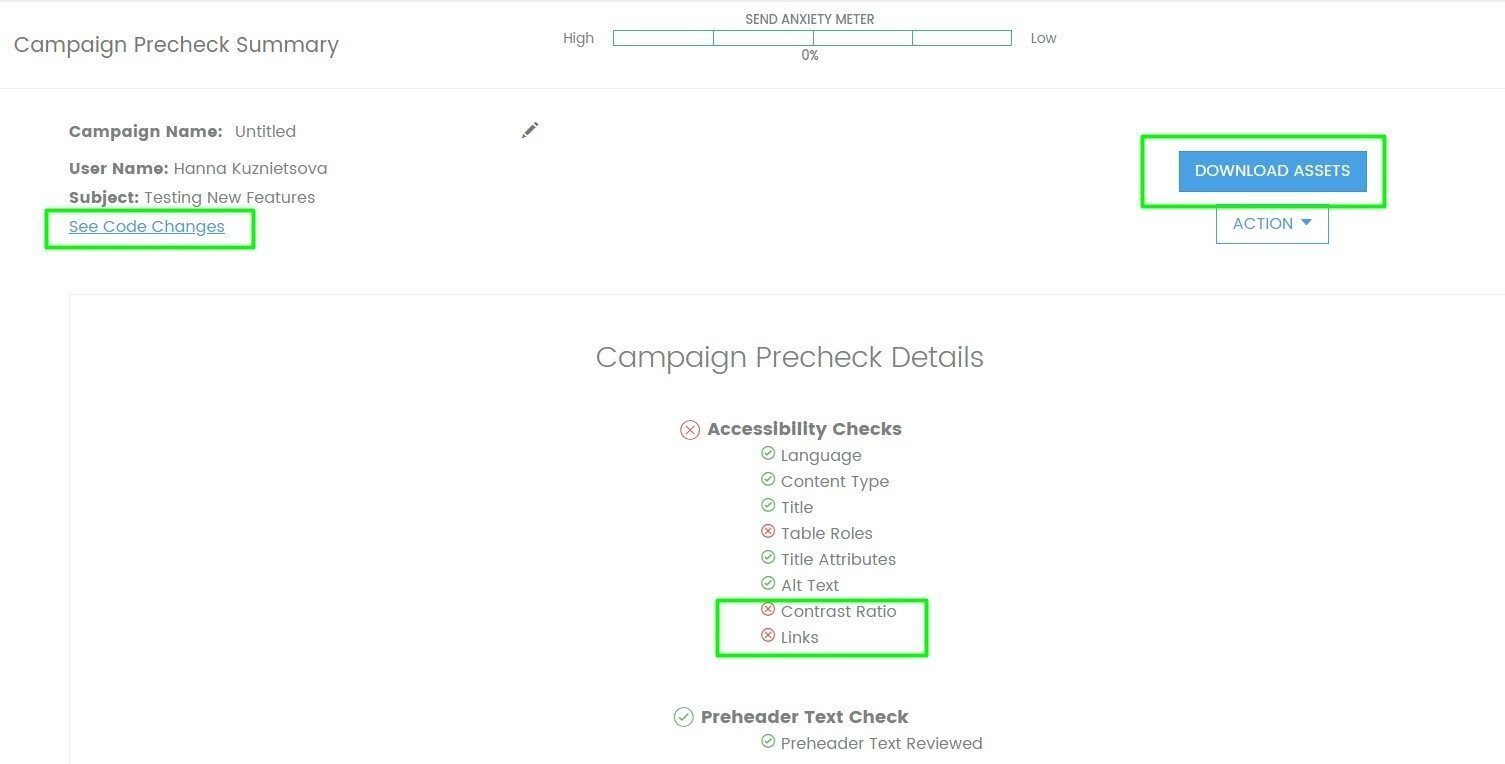
Task: Click the green check beside Title Attributes
Action: pos(768,558)
